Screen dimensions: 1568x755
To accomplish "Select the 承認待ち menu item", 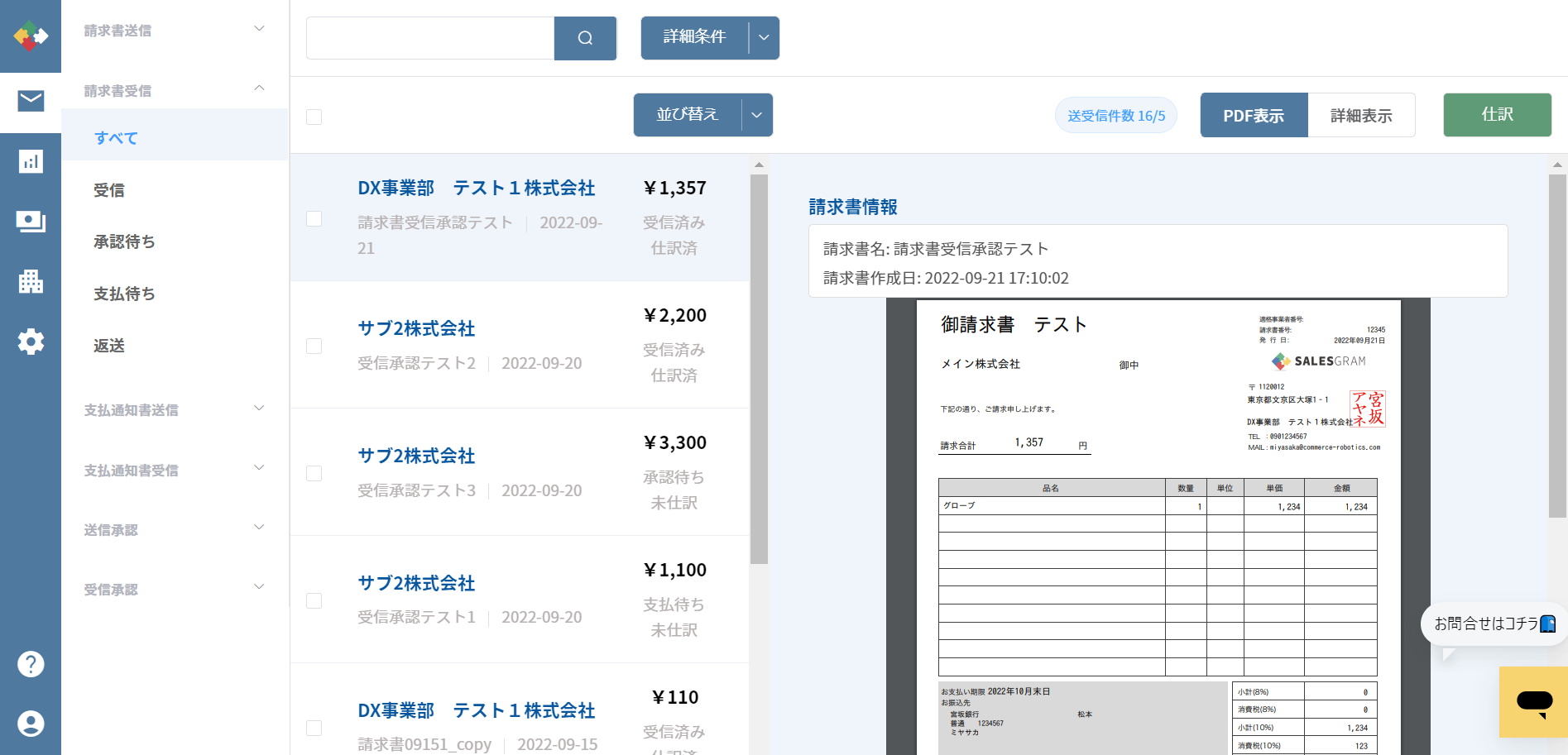I will pyautogui.click(x=175, y=241).
